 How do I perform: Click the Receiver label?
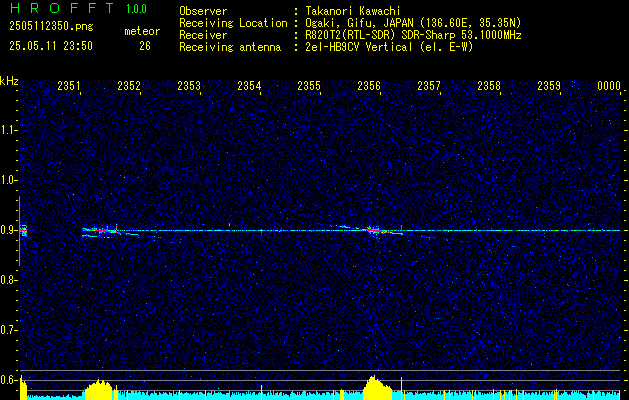point(203,35)
